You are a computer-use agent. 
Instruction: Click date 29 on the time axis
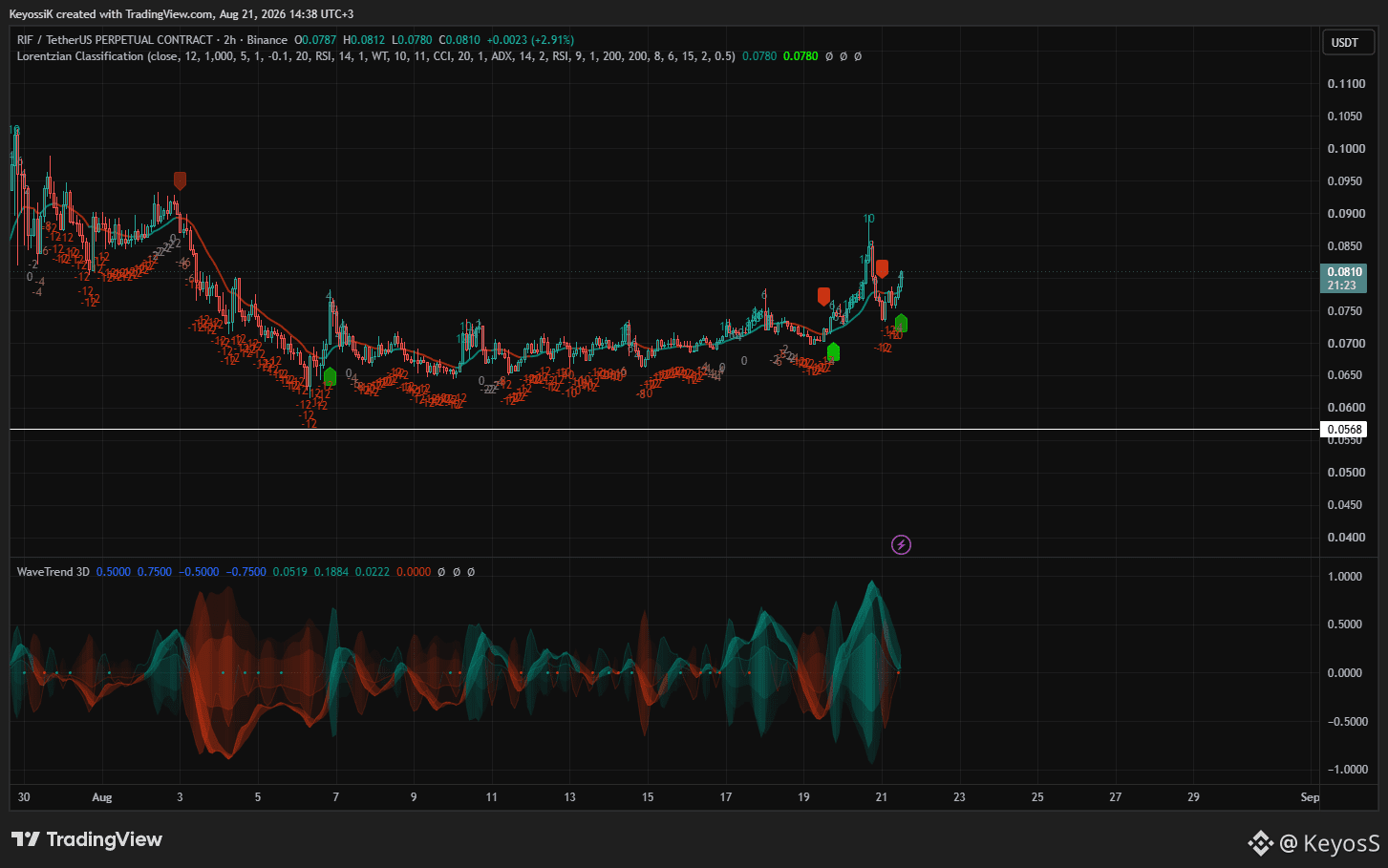[1193, 797]
